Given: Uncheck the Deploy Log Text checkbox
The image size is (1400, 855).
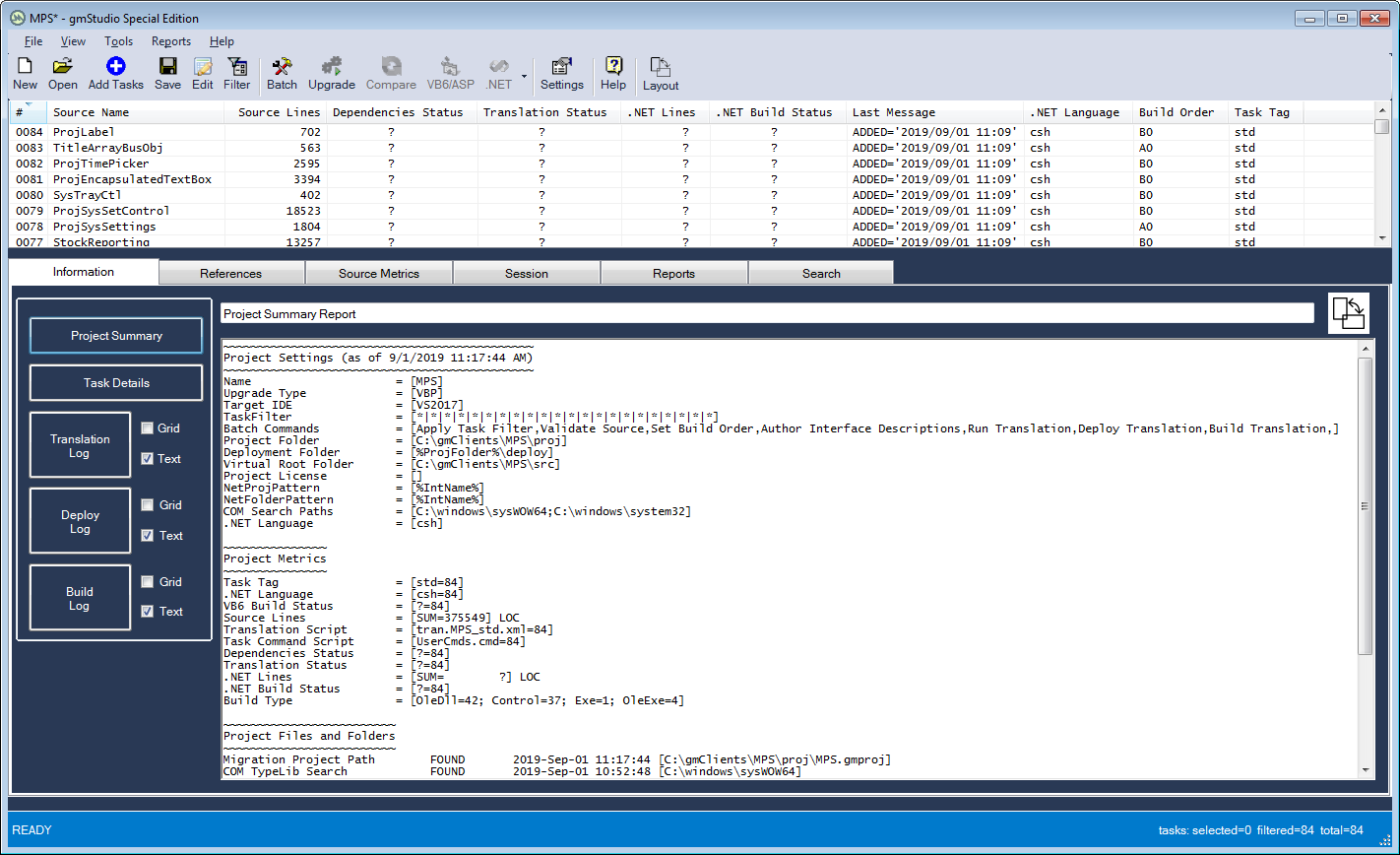Looking at the screenshot, I should coord(148,536).
